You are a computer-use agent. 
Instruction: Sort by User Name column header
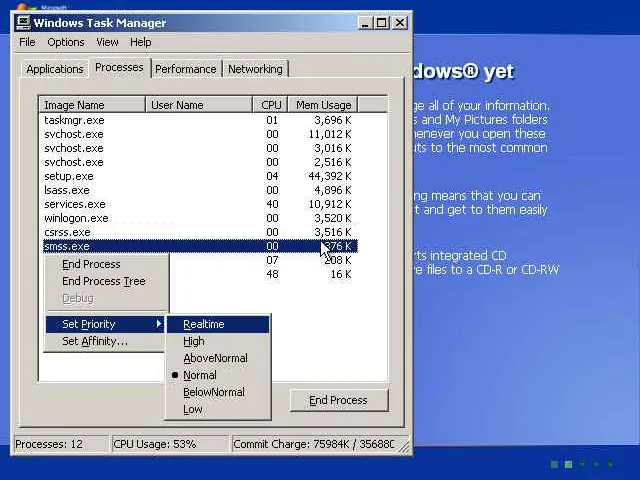coord(199,105)
